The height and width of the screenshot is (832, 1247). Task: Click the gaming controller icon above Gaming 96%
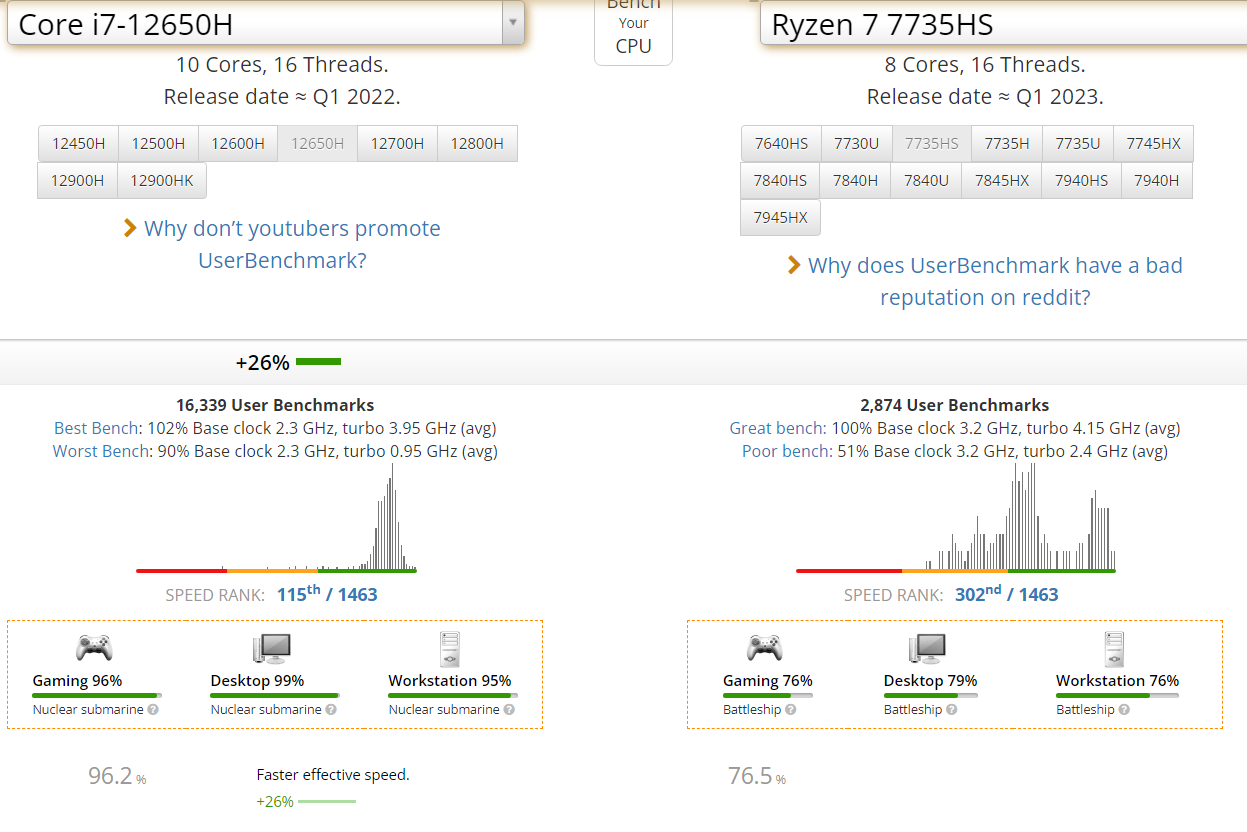click(x=94, y=649)
